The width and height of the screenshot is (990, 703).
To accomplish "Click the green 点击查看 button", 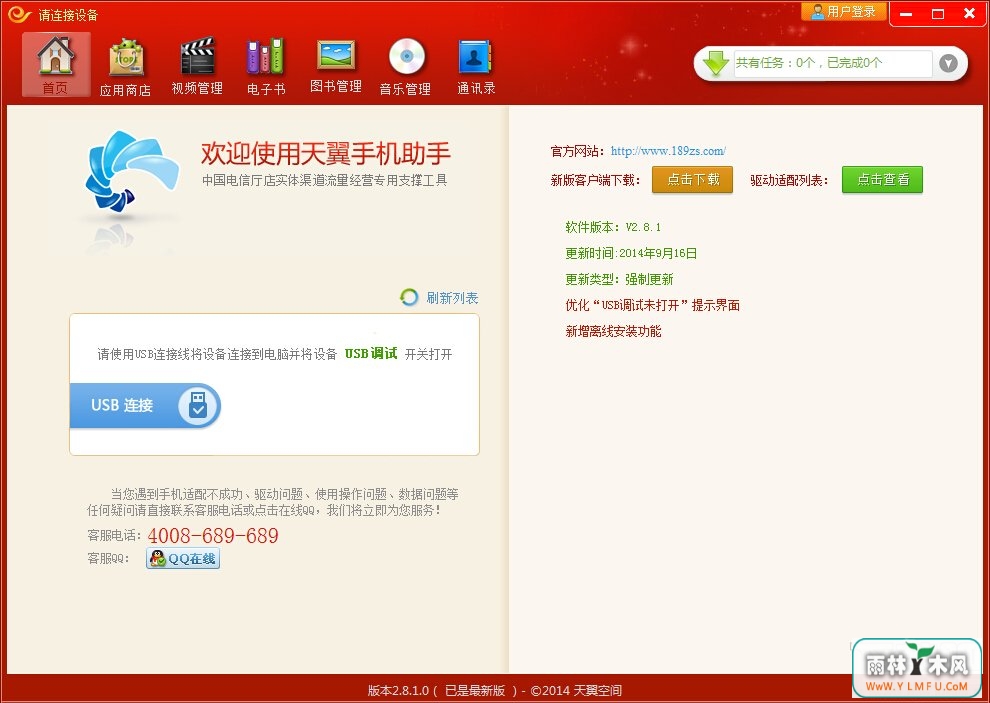I will [882, 179].
